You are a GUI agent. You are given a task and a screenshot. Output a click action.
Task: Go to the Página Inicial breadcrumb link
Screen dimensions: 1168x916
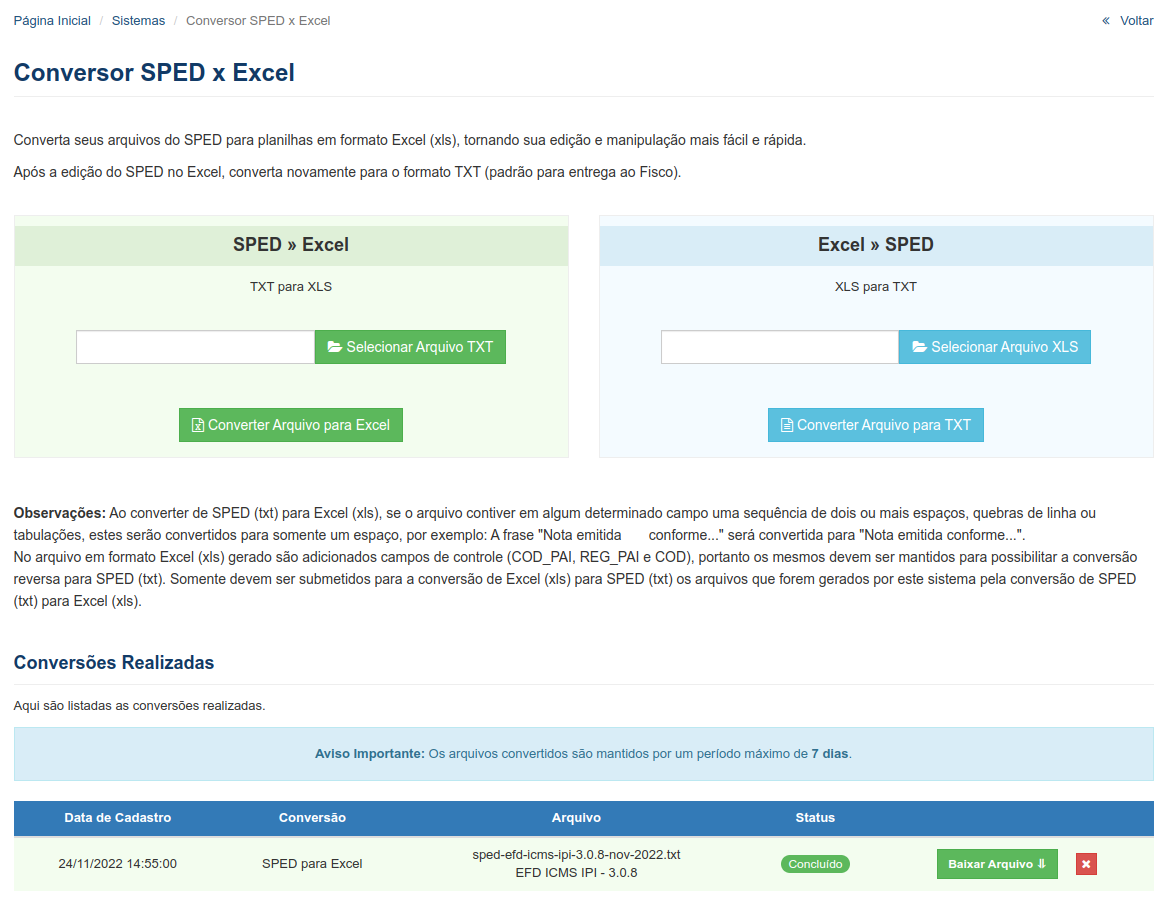click(x=52, y=21)
